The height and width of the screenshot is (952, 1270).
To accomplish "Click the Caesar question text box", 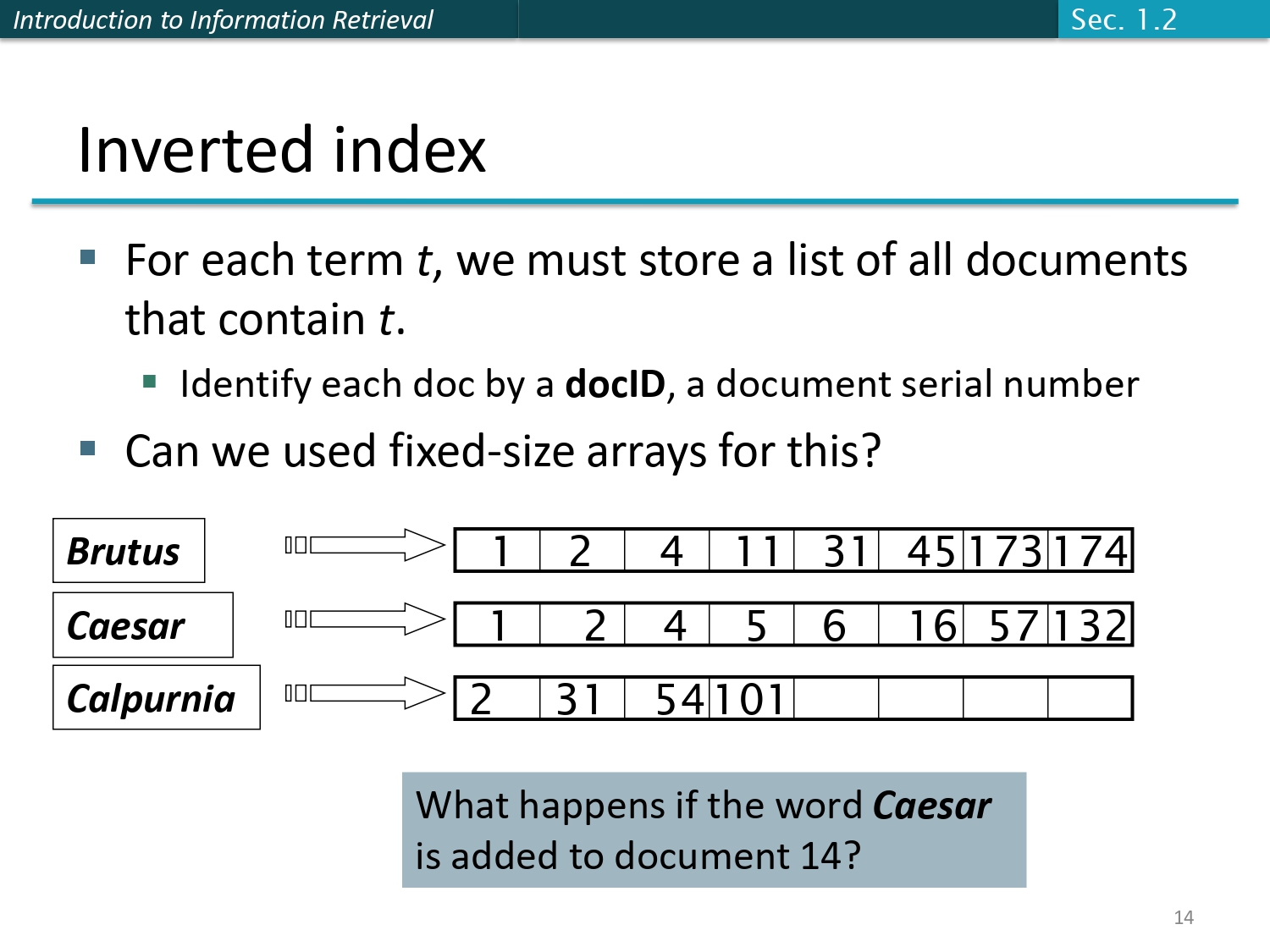I will 715,829.
